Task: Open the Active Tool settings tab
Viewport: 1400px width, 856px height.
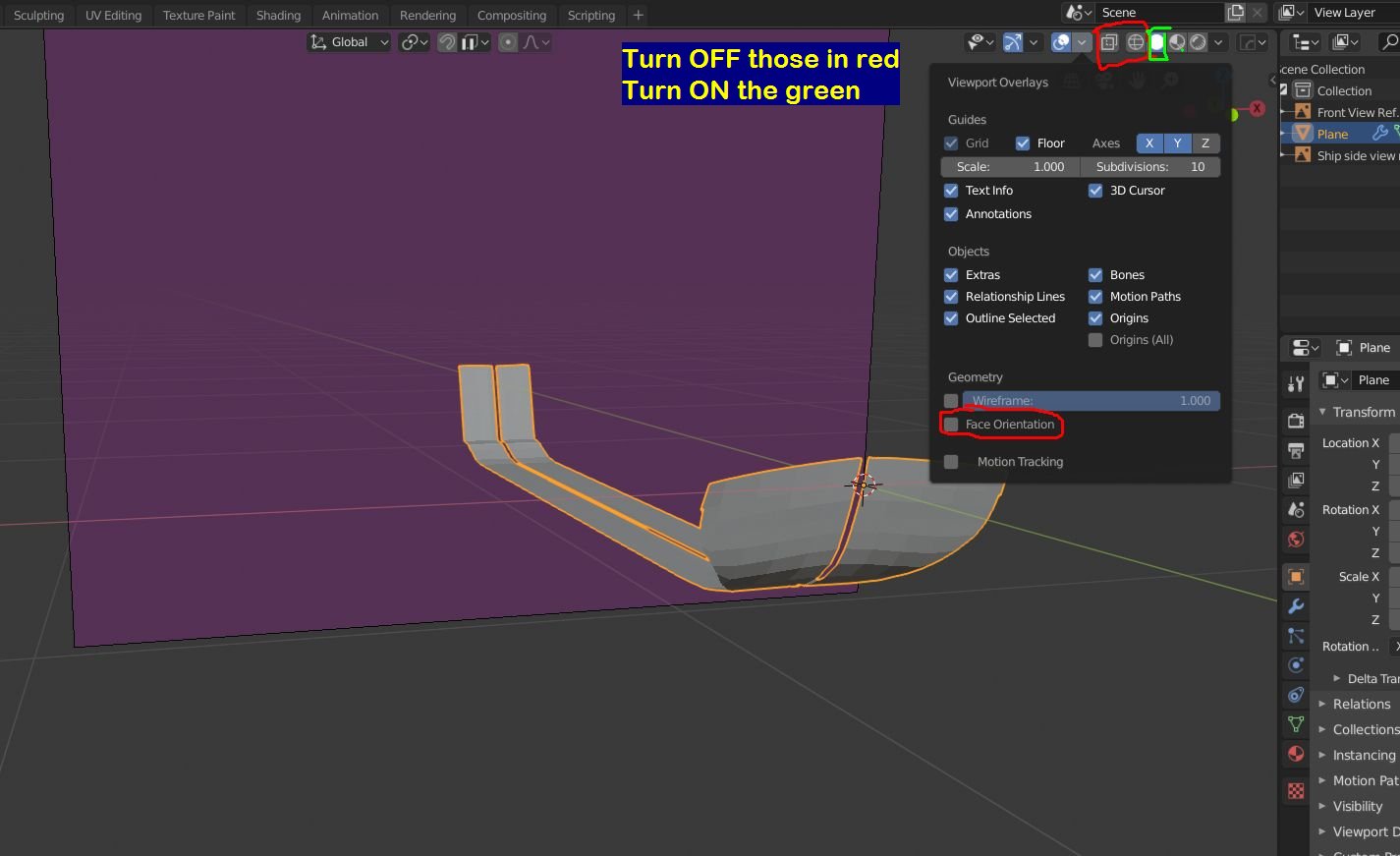Action: tap(1296, 383)
